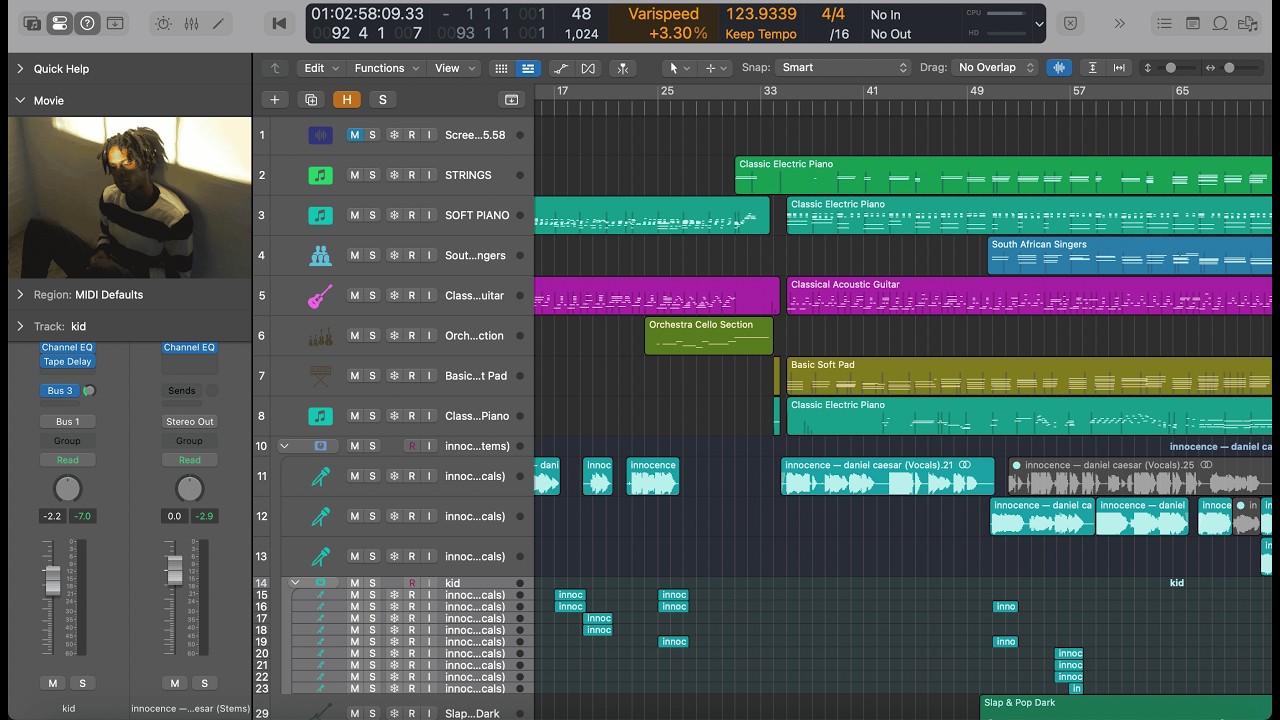Open Loop Browser icon
The image size is (1280, 720).
[x=1220, y=23]
